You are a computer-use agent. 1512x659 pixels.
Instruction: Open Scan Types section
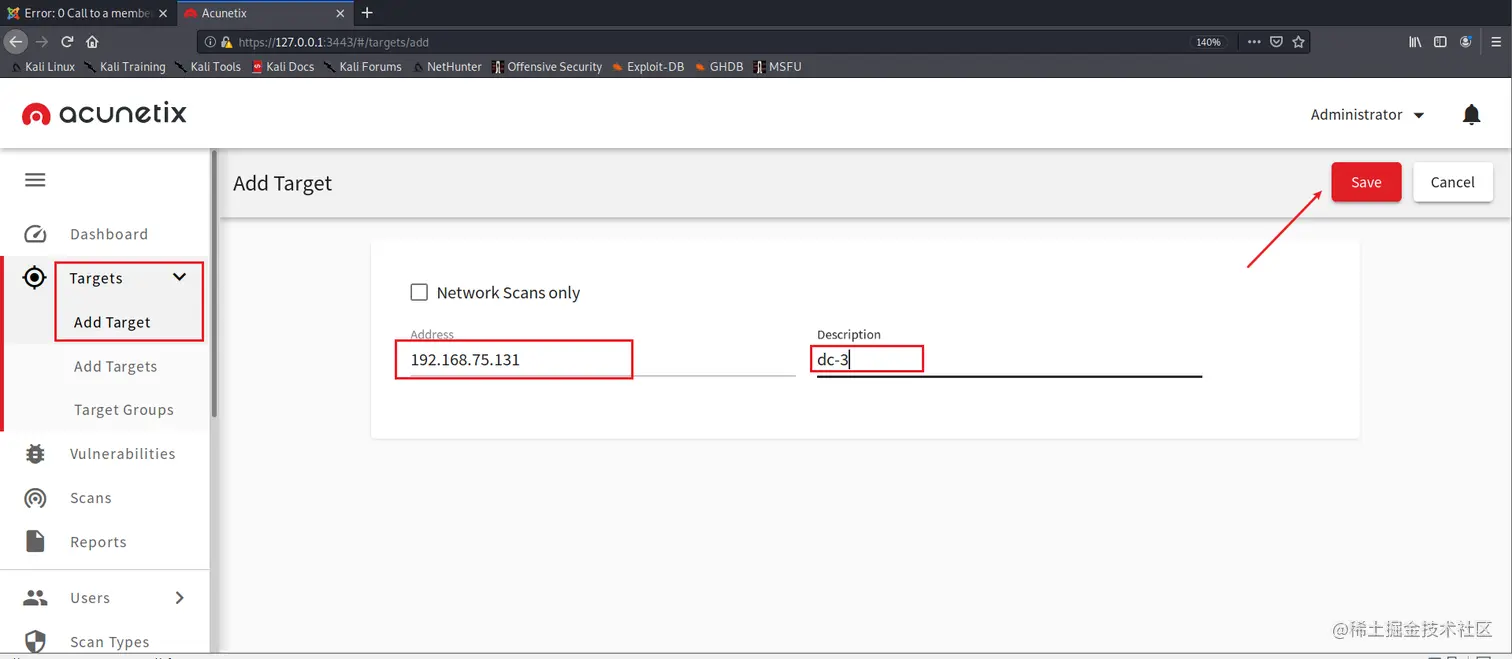click(110, 642)
